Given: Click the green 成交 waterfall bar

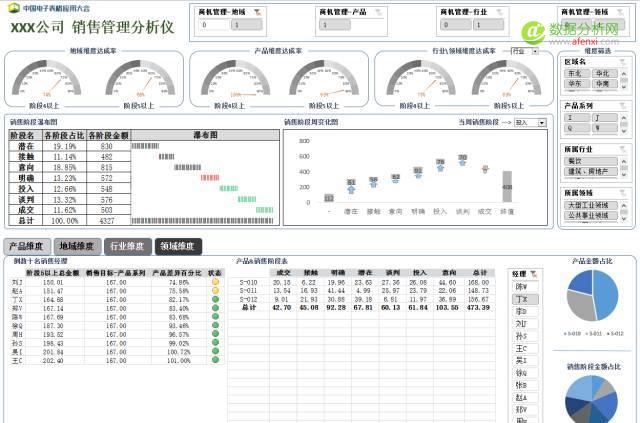Looking at the screenshot, I should pyautogui.click(x=264, y=210).
